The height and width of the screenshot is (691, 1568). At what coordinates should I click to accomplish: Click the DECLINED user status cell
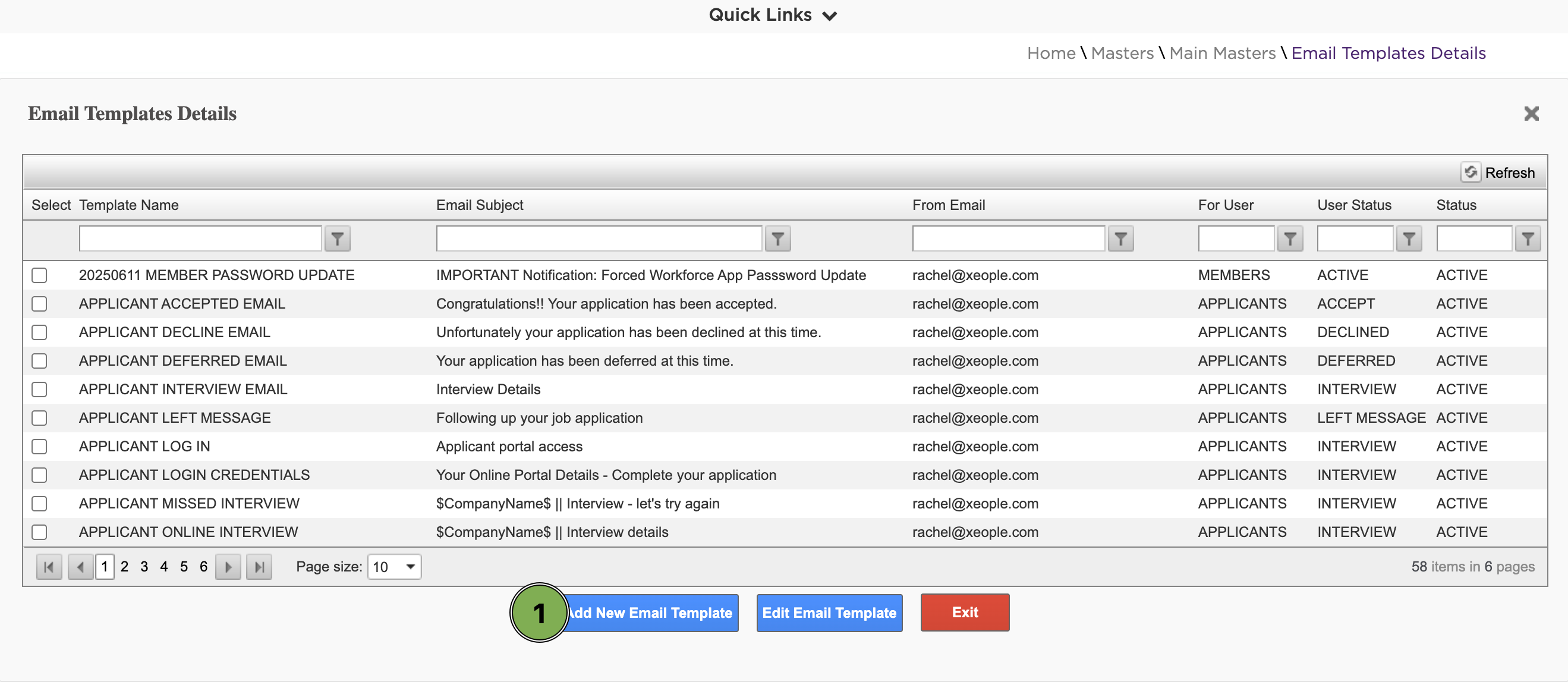pyautogui.click(x=1353, y=332)
